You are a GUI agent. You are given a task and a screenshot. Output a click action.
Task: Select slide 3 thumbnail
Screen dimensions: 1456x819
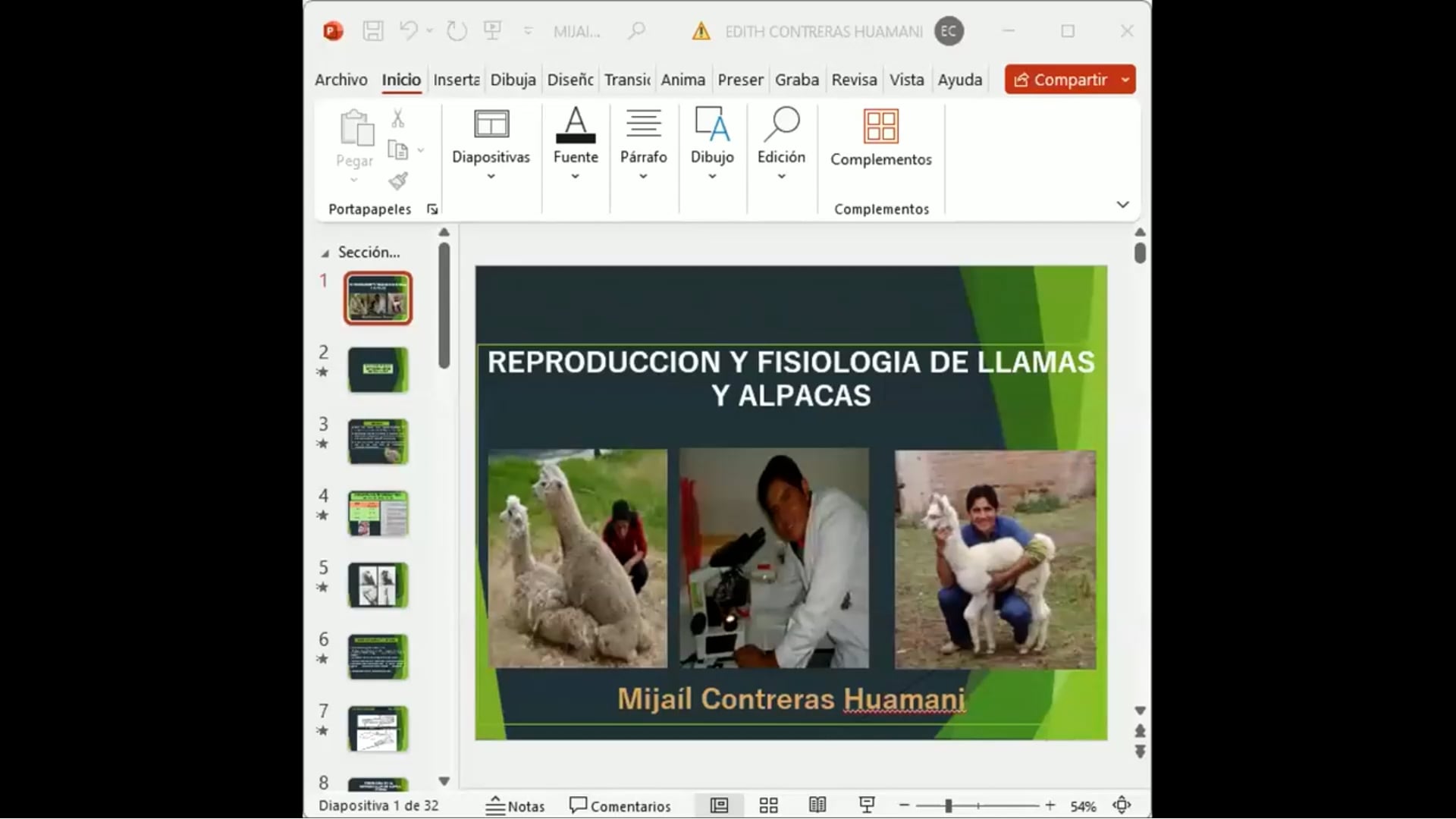(378, 441)
